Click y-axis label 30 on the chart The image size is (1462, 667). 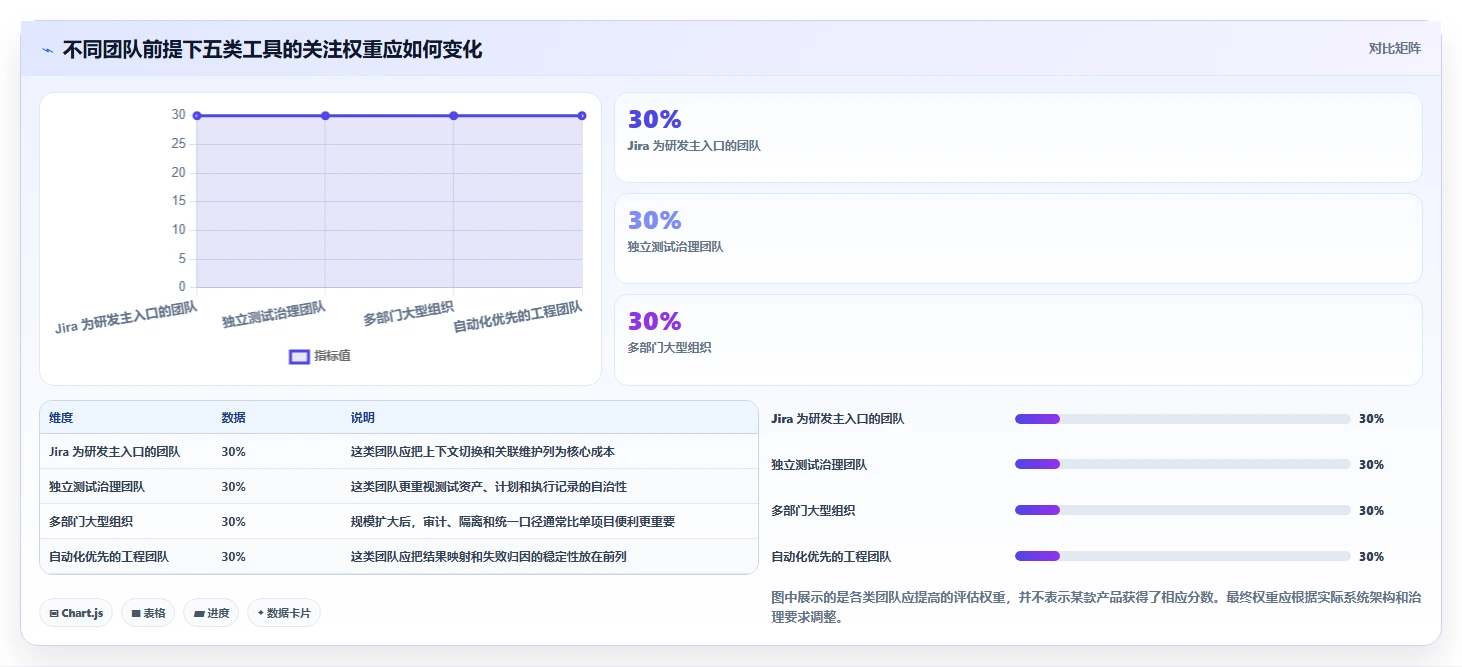pos(178,115)
